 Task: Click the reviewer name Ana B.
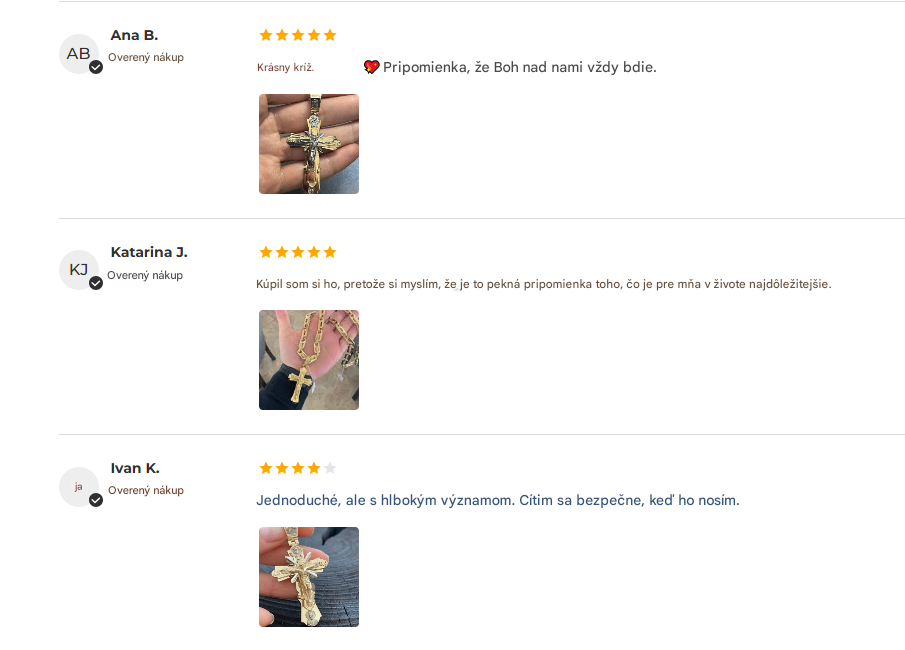click(x=134, y=36)
